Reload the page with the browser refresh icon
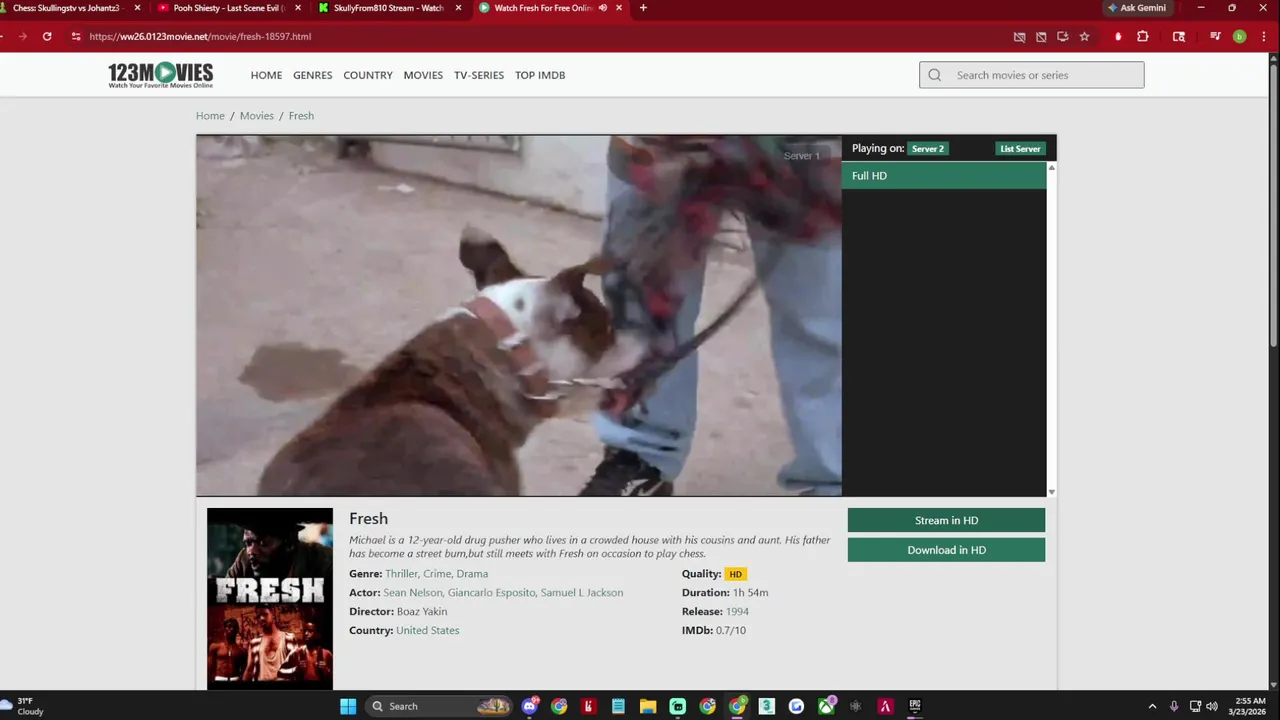Image resolution: width=1280 pixels, height=720 pixels. click(47, 36)
